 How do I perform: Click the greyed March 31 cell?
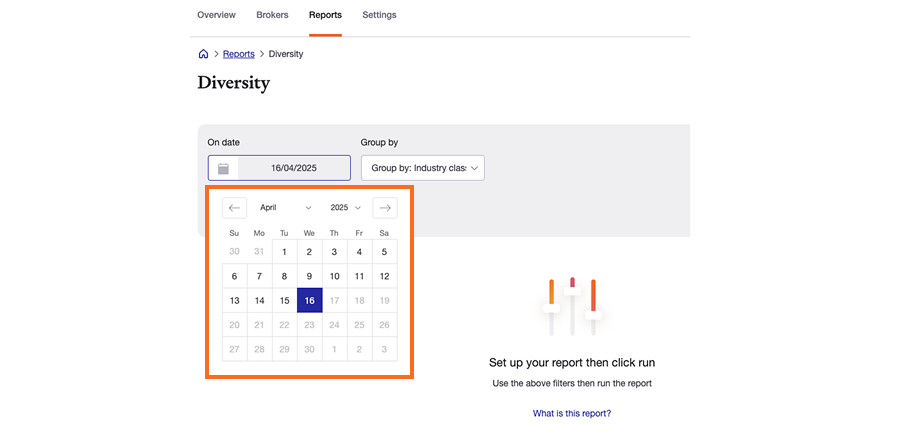click(x=259, y=252)
